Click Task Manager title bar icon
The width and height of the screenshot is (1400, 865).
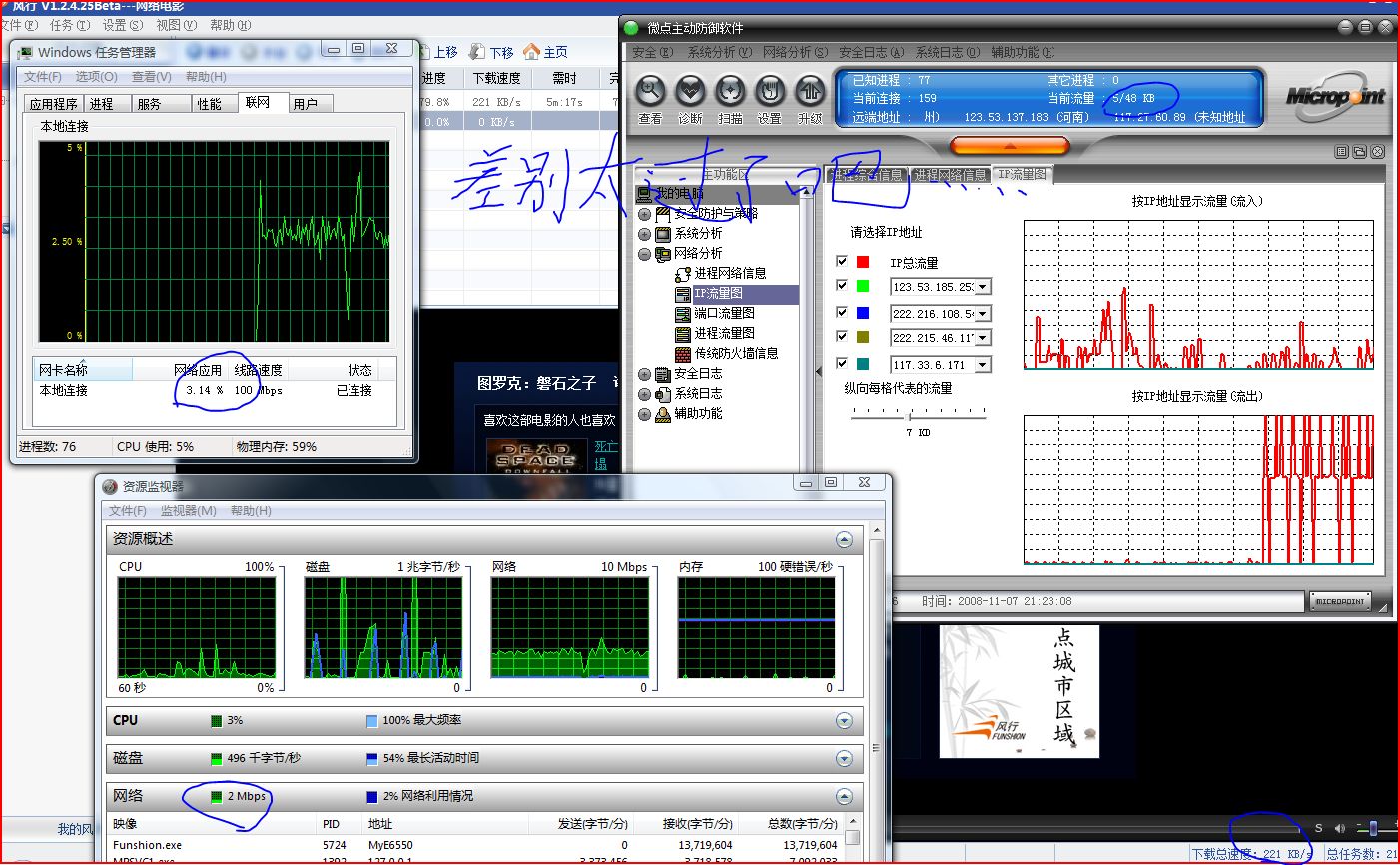pos(25,52)
